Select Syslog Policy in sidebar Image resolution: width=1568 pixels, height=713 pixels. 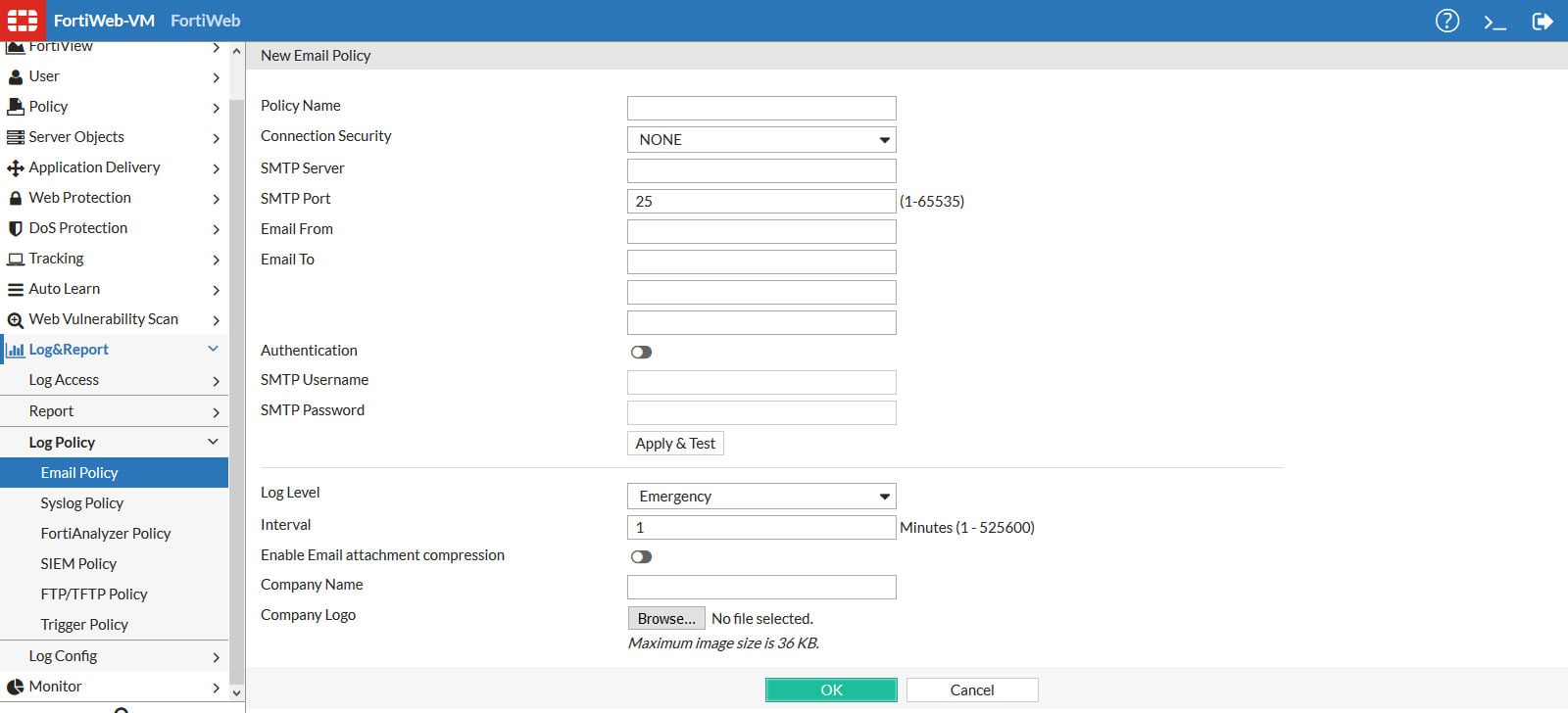(82, 503)
